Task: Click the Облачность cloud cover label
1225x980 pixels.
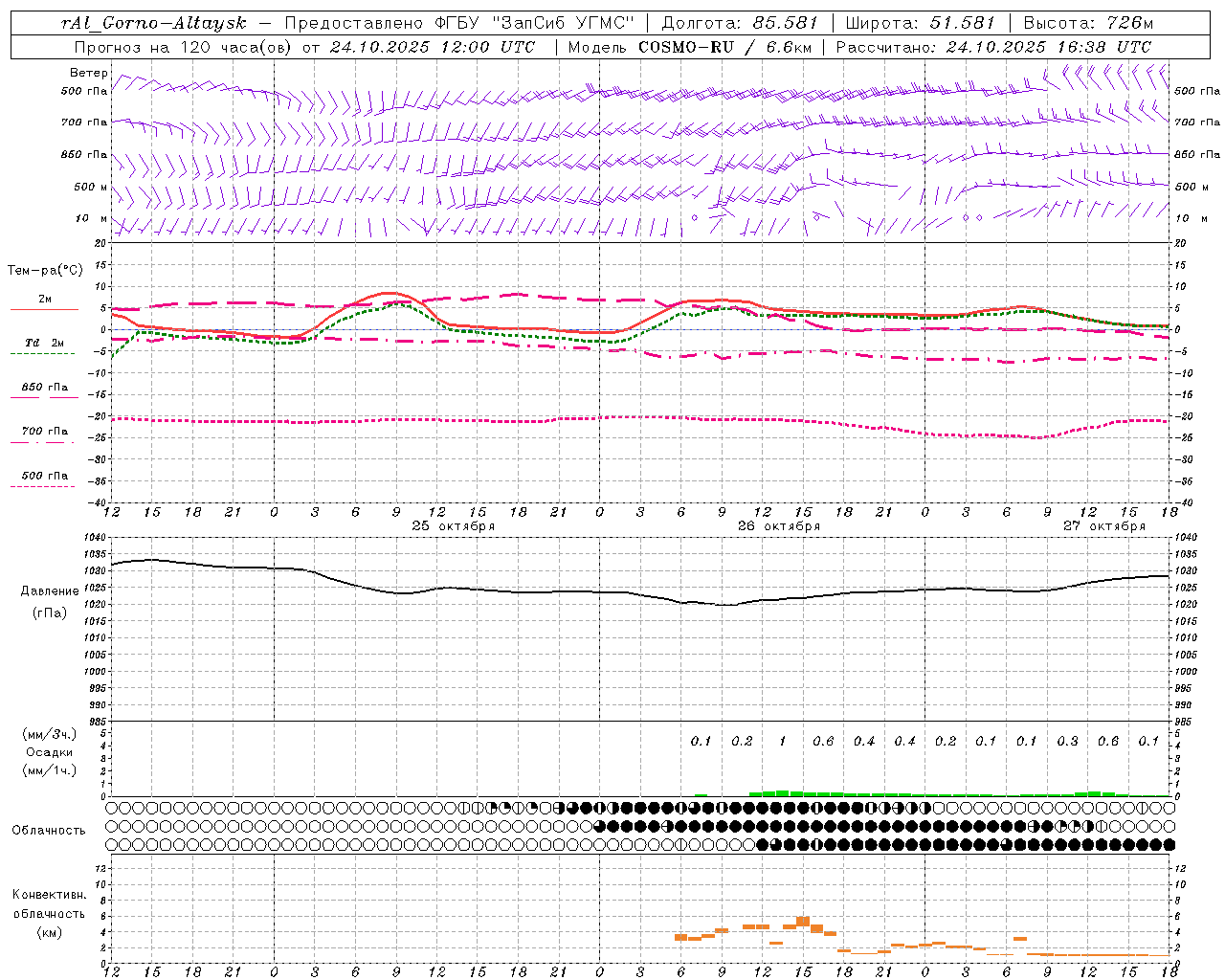Action: (x=48, y=830)
